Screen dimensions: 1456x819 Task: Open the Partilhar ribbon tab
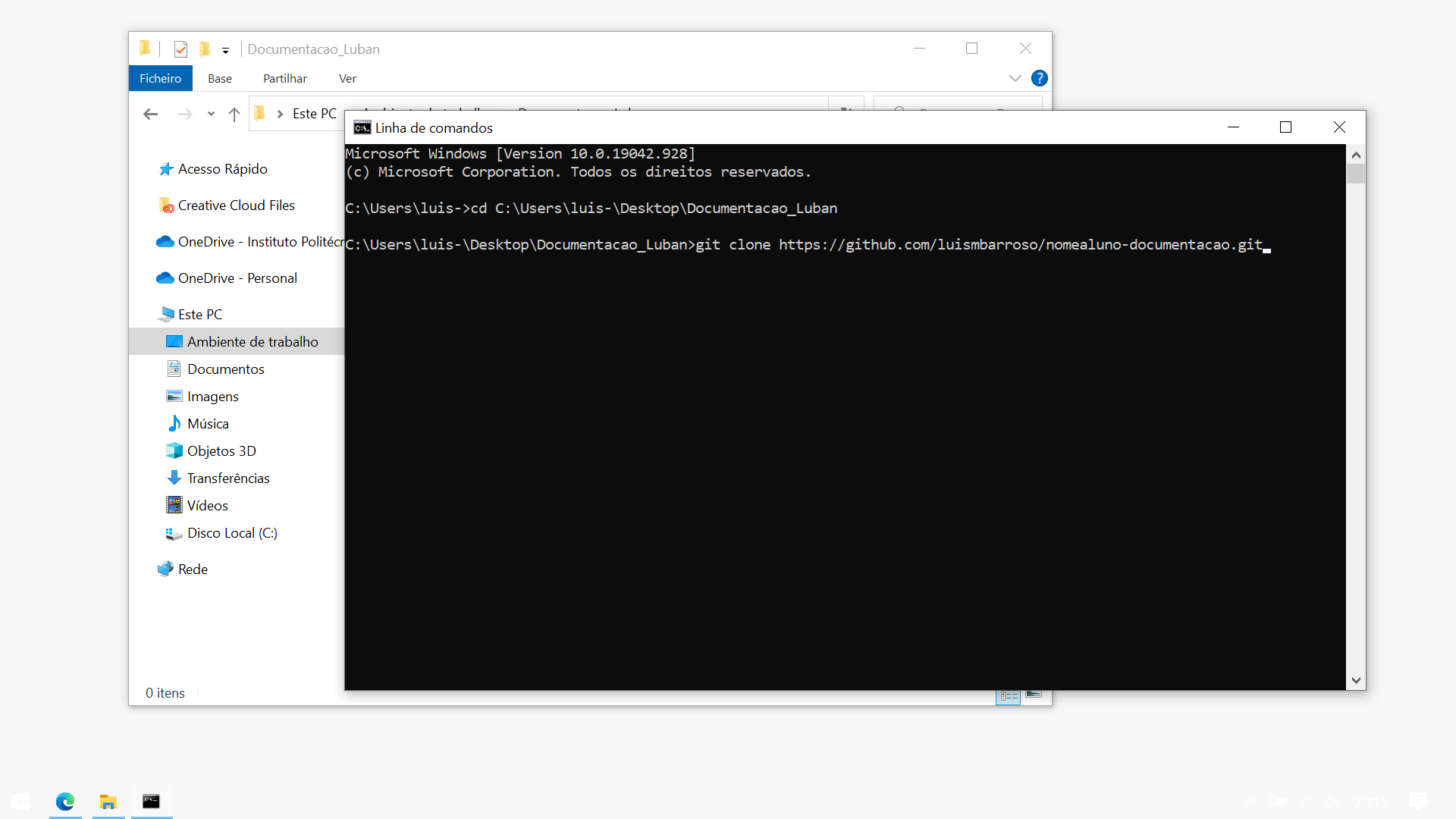[x=285, y=78]
